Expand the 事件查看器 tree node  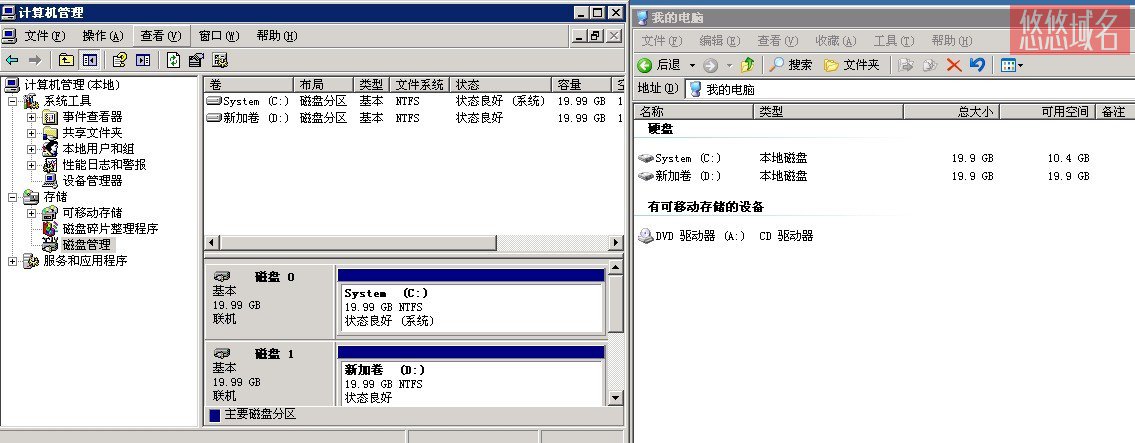tap(31, 117)
